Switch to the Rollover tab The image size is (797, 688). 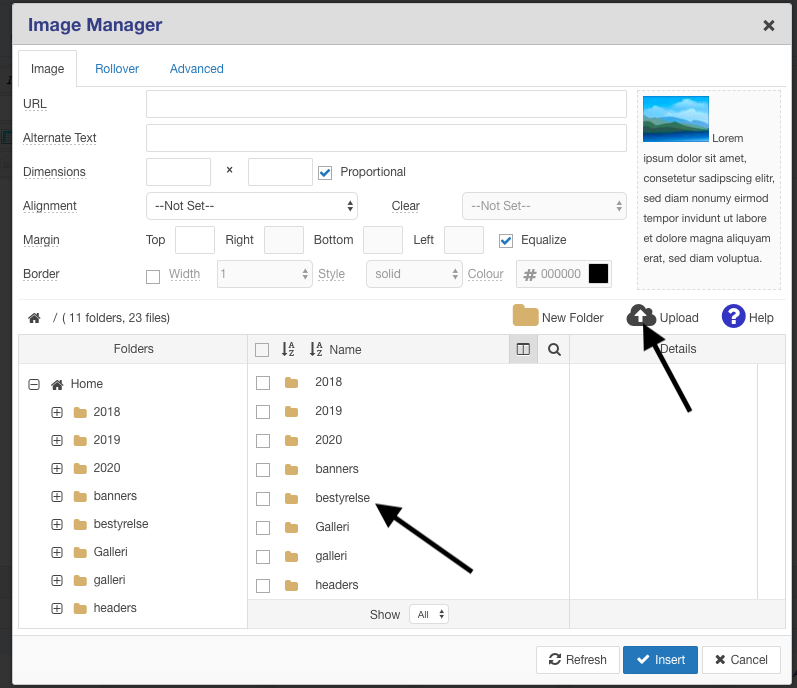(x=117, y=69)
